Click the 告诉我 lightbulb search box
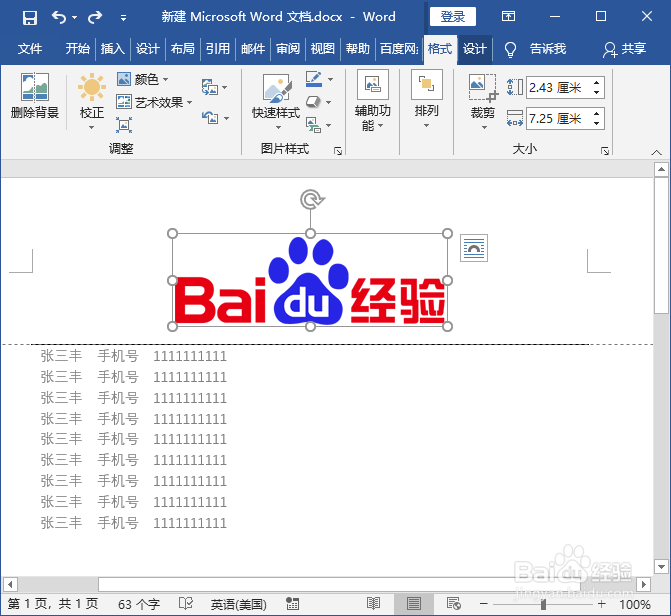 pyautogui.click(x=535, y=49)
